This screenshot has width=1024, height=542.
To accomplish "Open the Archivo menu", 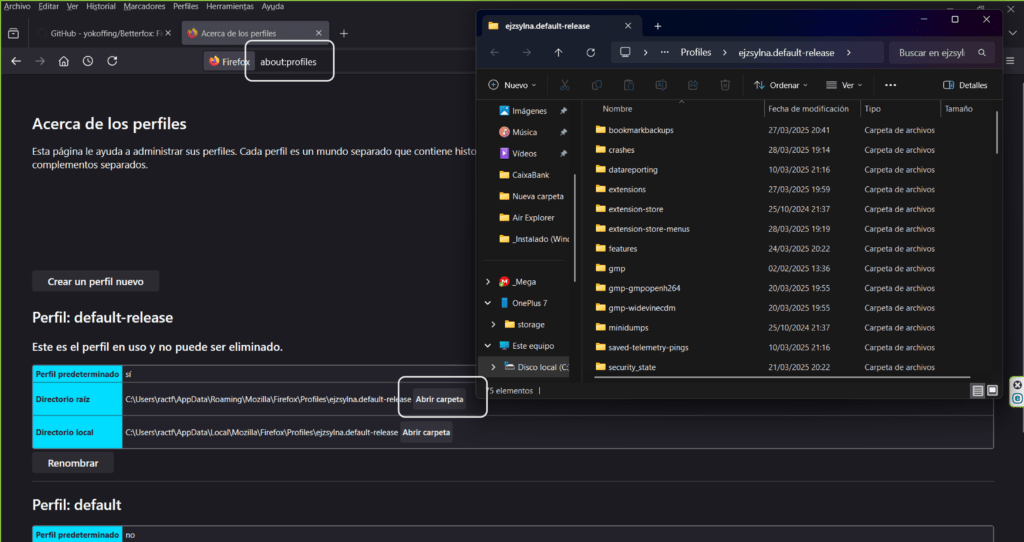I will (x=17, y=6).
